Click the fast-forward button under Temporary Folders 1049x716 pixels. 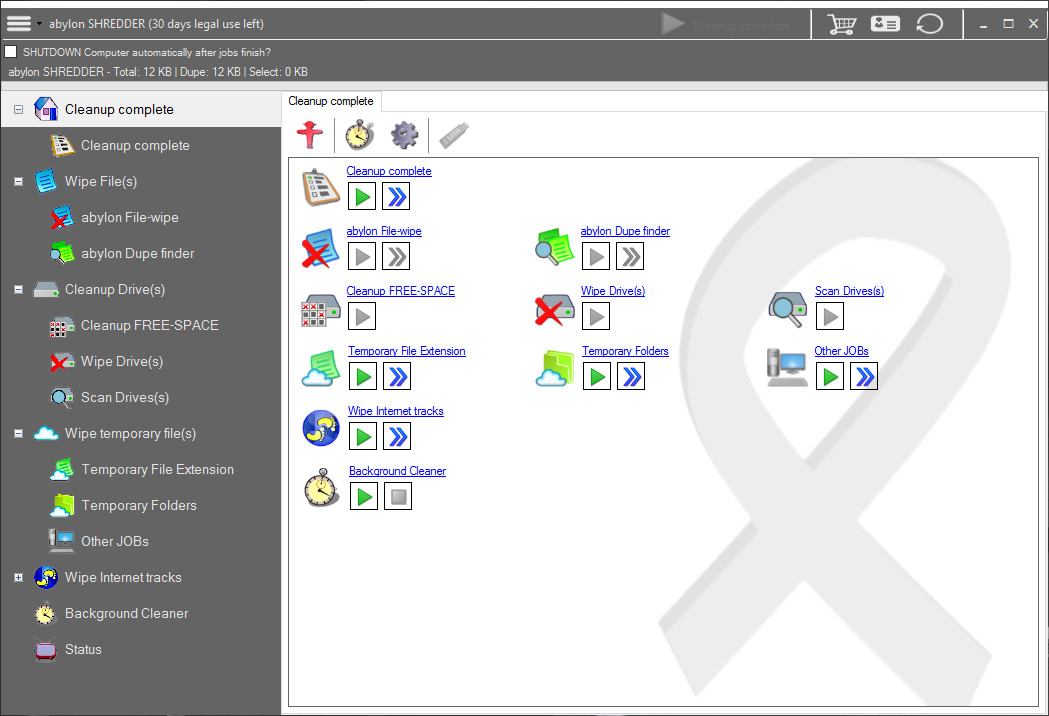coord(631,376)
